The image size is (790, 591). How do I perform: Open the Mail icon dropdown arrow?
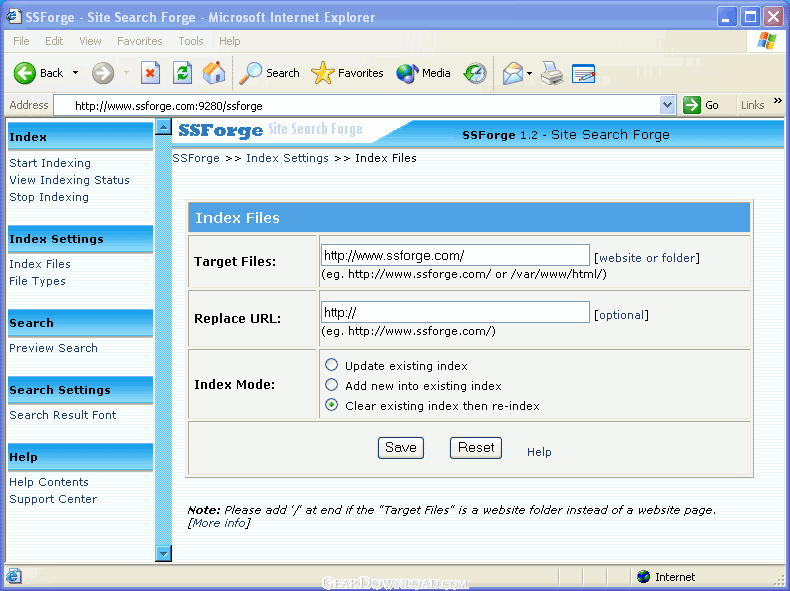coord(529,73)
